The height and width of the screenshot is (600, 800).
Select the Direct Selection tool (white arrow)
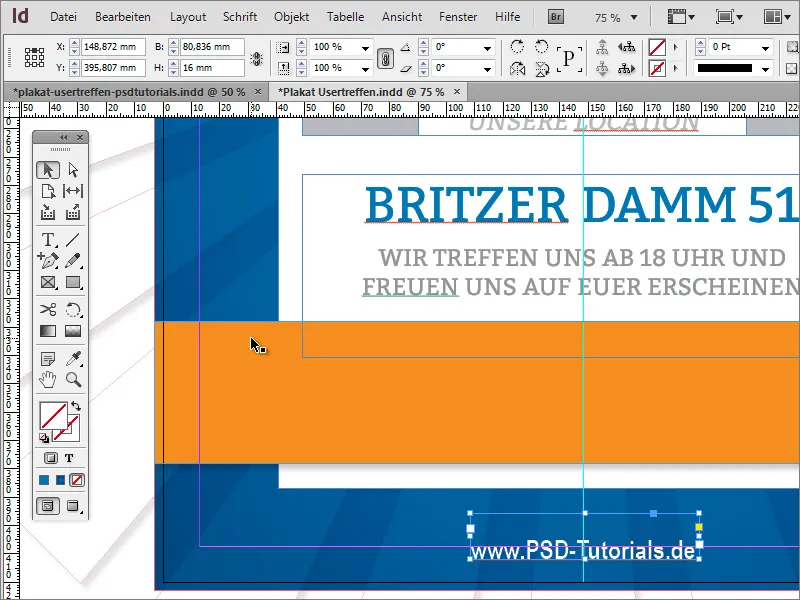73,169
